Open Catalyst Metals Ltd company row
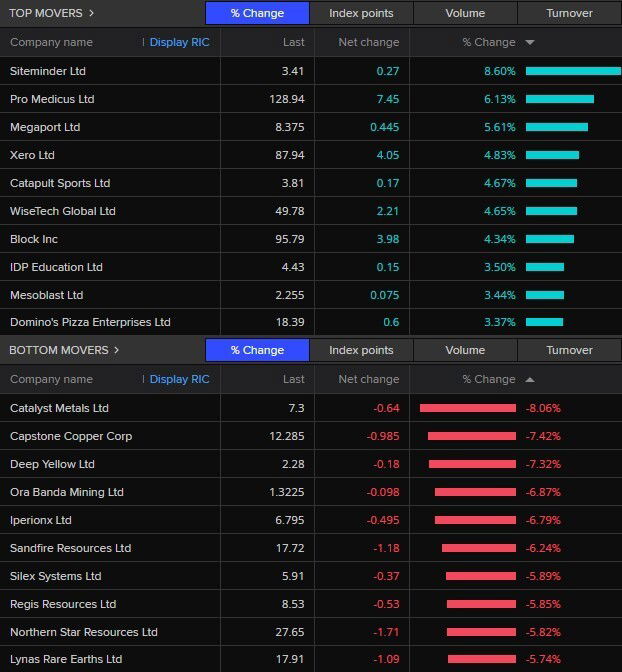The height and width of the screenshot is (672, 622). click(59, 408)
